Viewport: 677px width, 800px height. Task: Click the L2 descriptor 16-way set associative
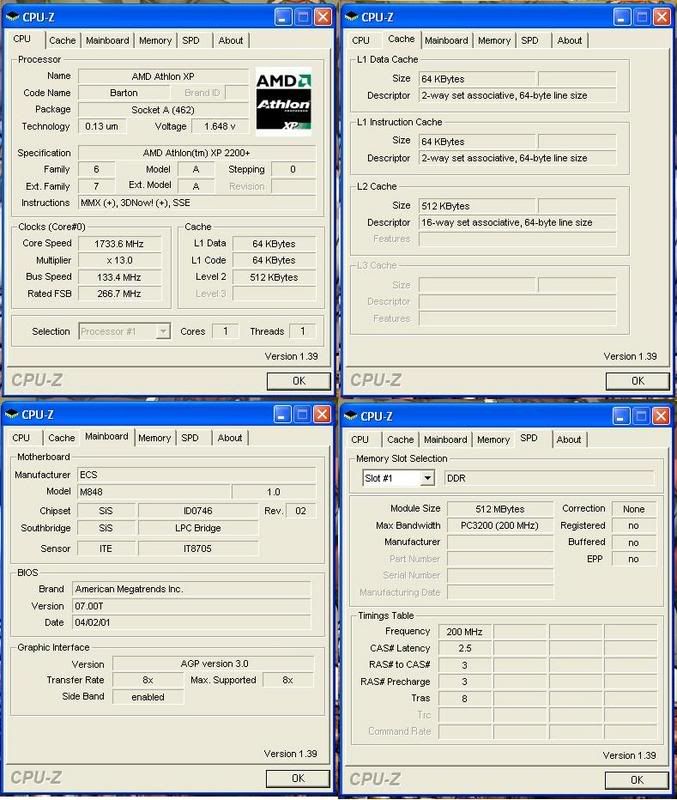pos(517,223)
